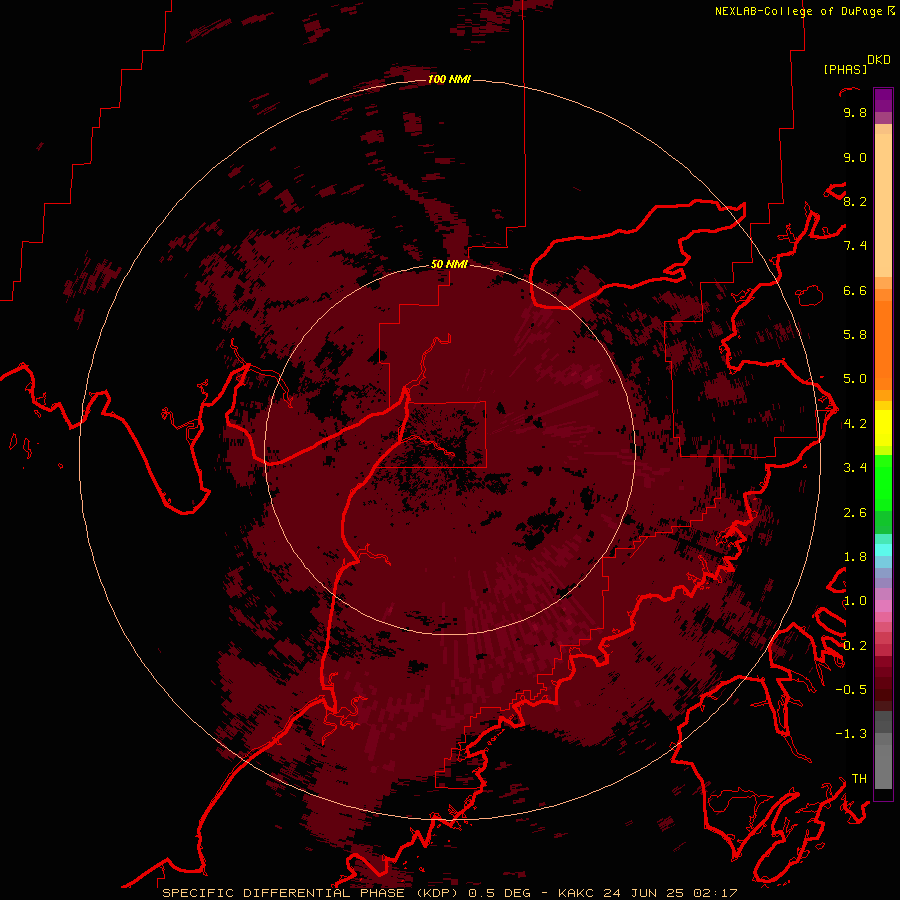This screenshot has width=900, height=900.
Task: Click the 5.8 value on the color scale
Action: tap(855, 335)
